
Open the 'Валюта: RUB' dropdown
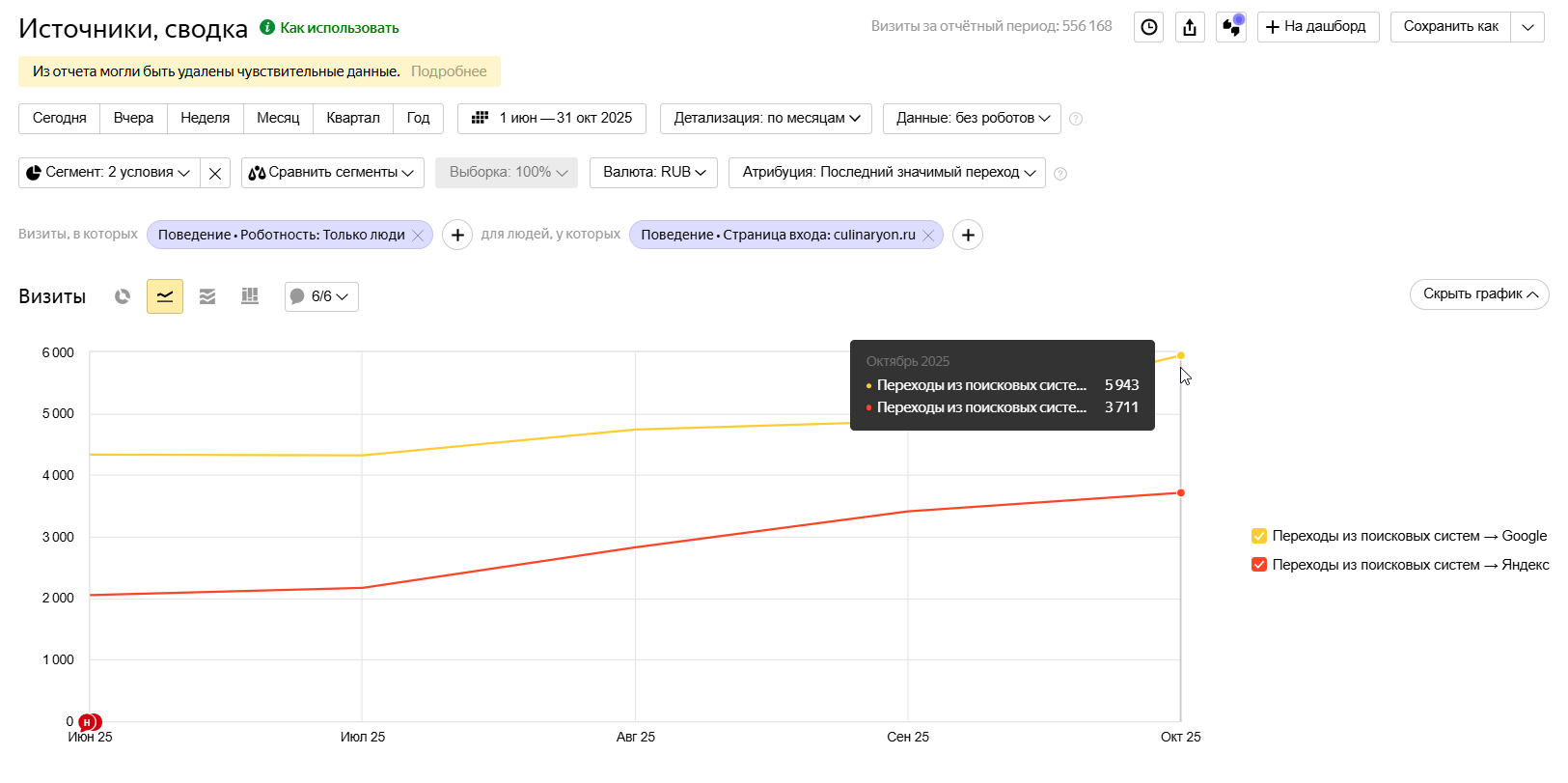(x=653, y=172)
